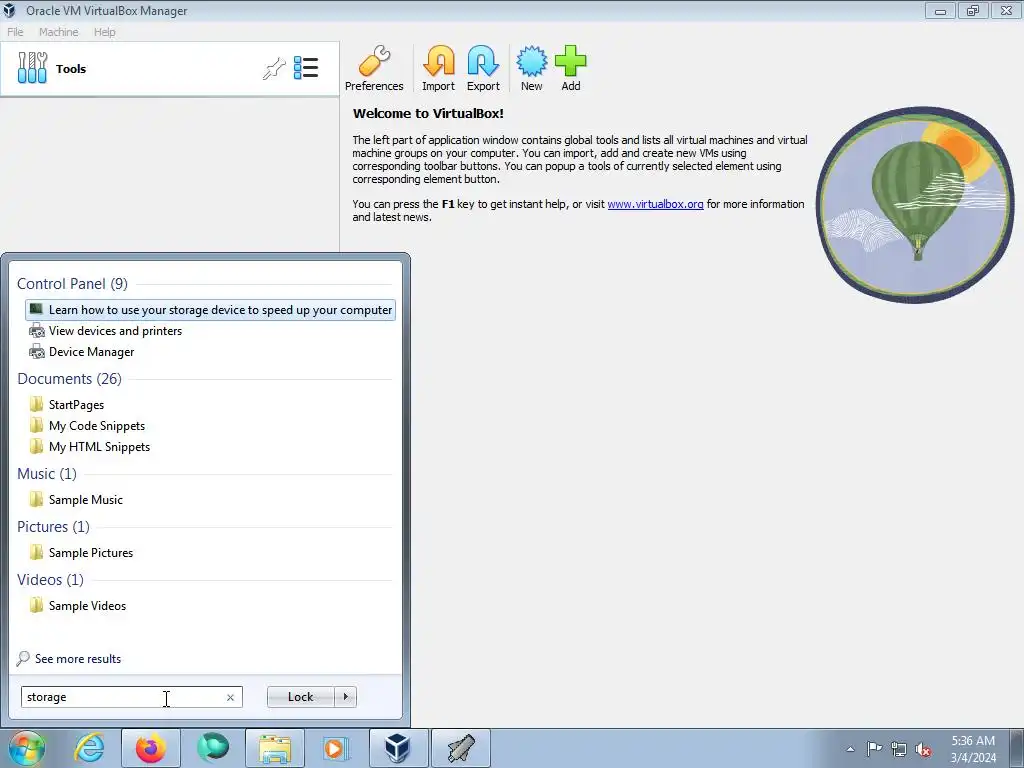Open Windows Media Player from taskbar

coord(336,748)
